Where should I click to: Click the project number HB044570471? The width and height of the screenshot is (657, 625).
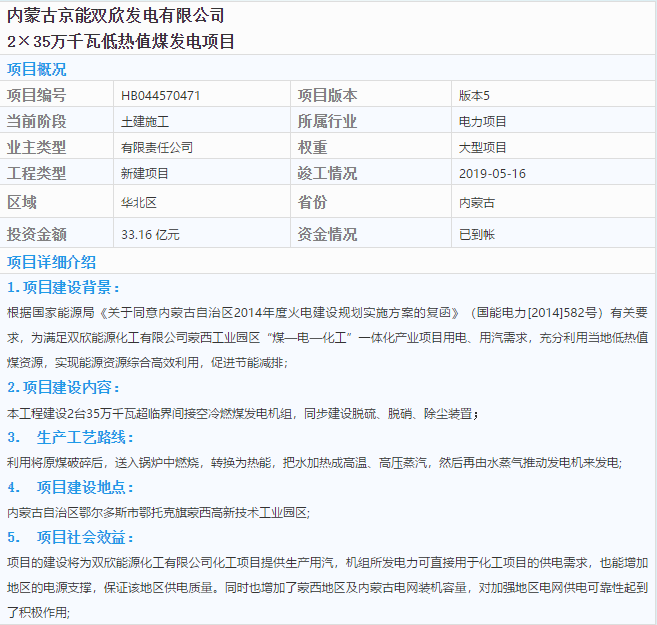160,96
